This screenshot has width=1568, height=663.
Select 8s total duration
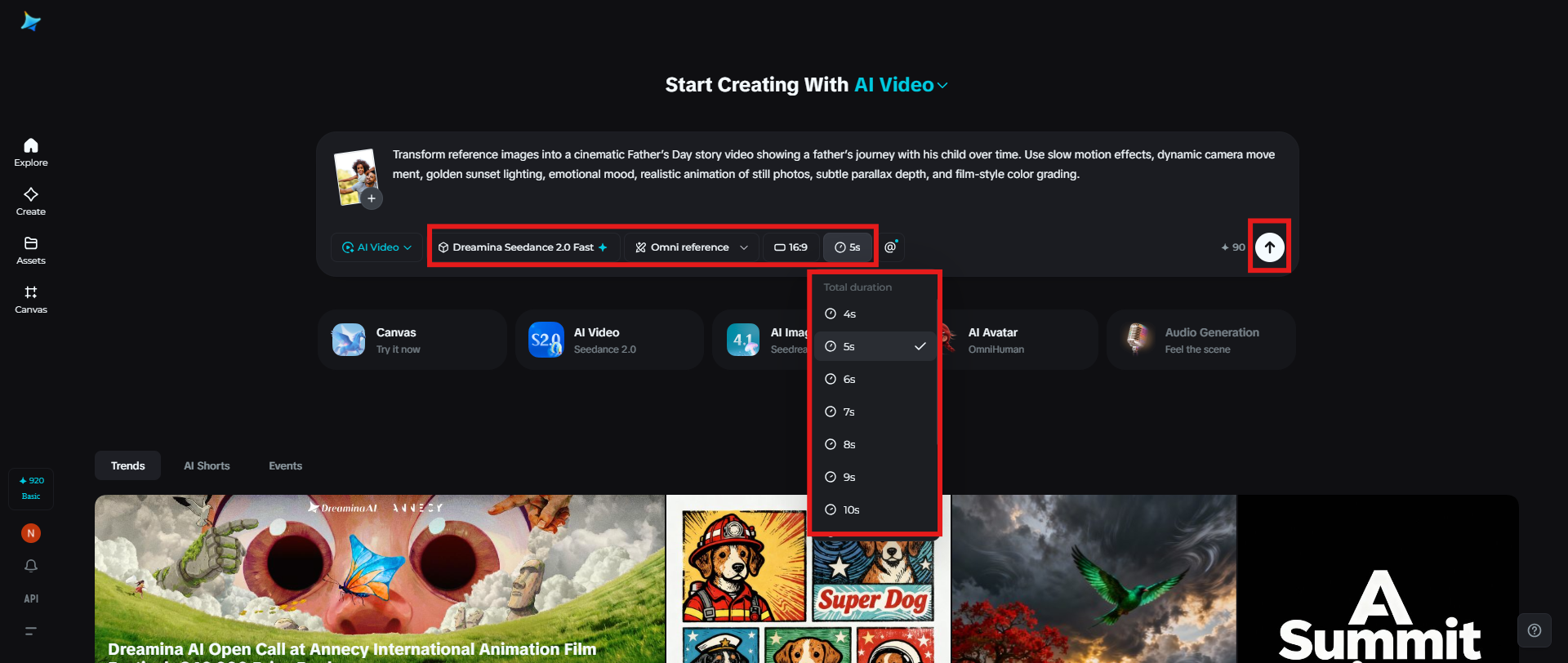[x=874, y=444]
